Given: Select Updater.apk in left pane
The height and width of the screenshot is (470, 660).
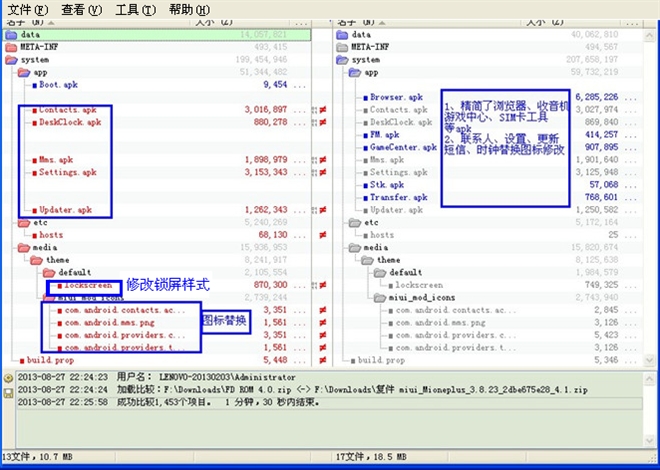Looking at the screenshot, I should [x=65, y=210].
